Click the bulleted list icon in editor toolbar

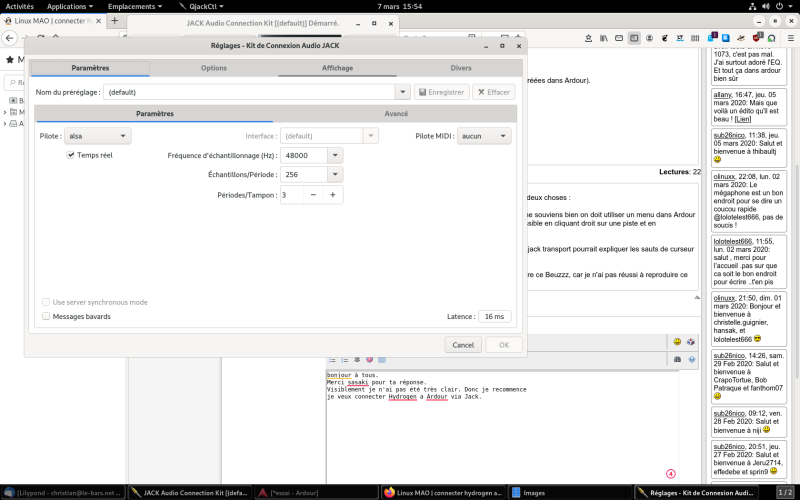pyautogui.click(x=332, y=360)
